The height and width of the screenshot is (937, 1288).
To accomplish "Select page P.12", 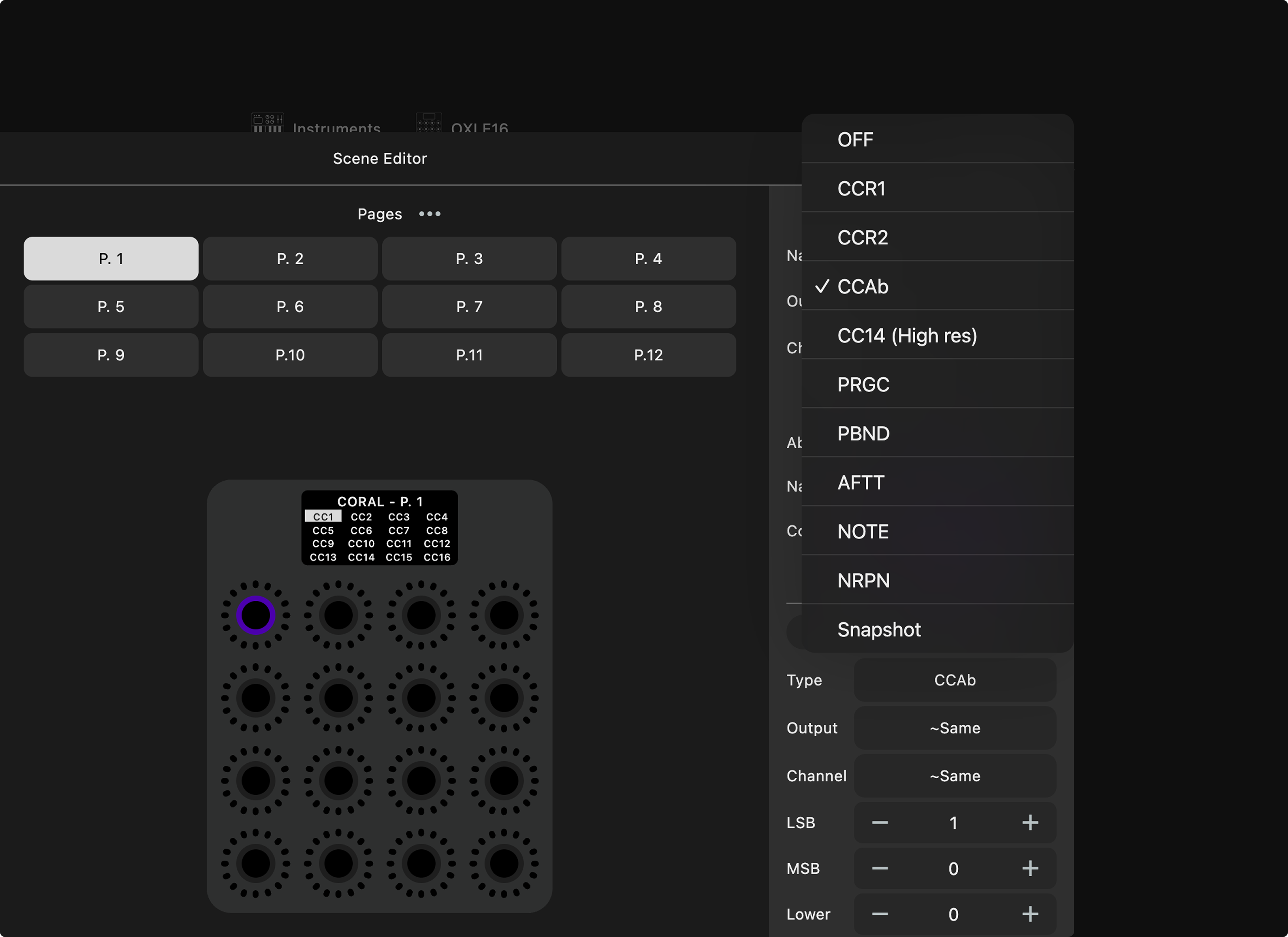I will [648, 355].
